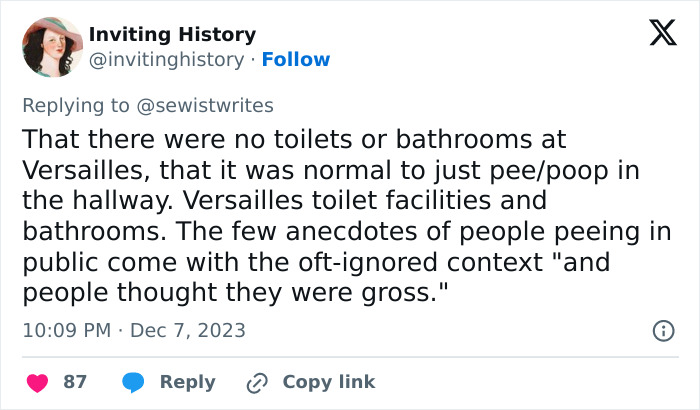The image size is (700, 410).
Task: Click the 87 likes count
Action: click(75, 382)
